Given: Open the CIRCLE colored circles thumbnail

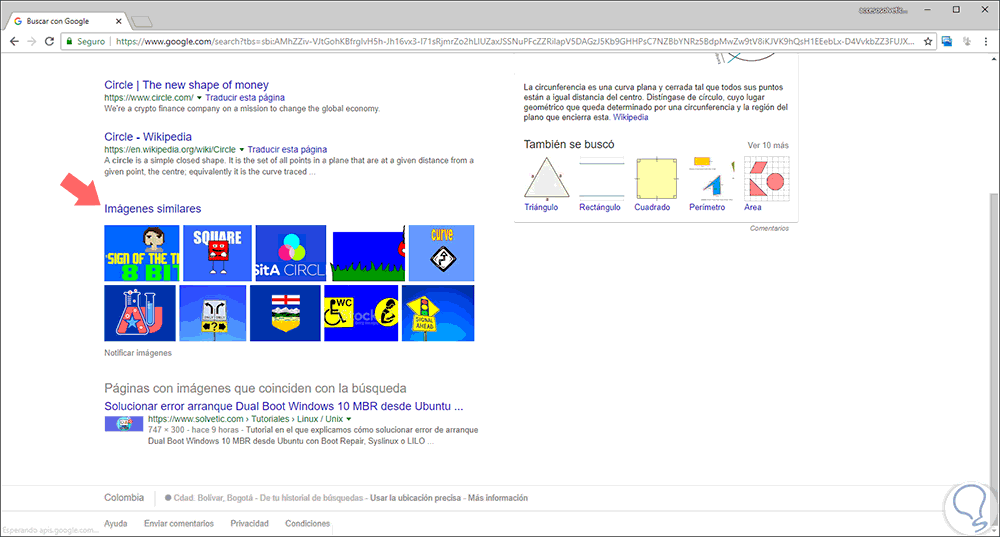Looking at the screenshot, I should pos(291,253).
